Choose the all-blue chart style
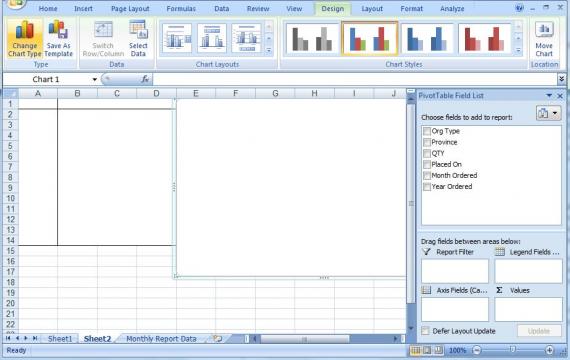The image size is (570, 360). (x=427, y=39)
